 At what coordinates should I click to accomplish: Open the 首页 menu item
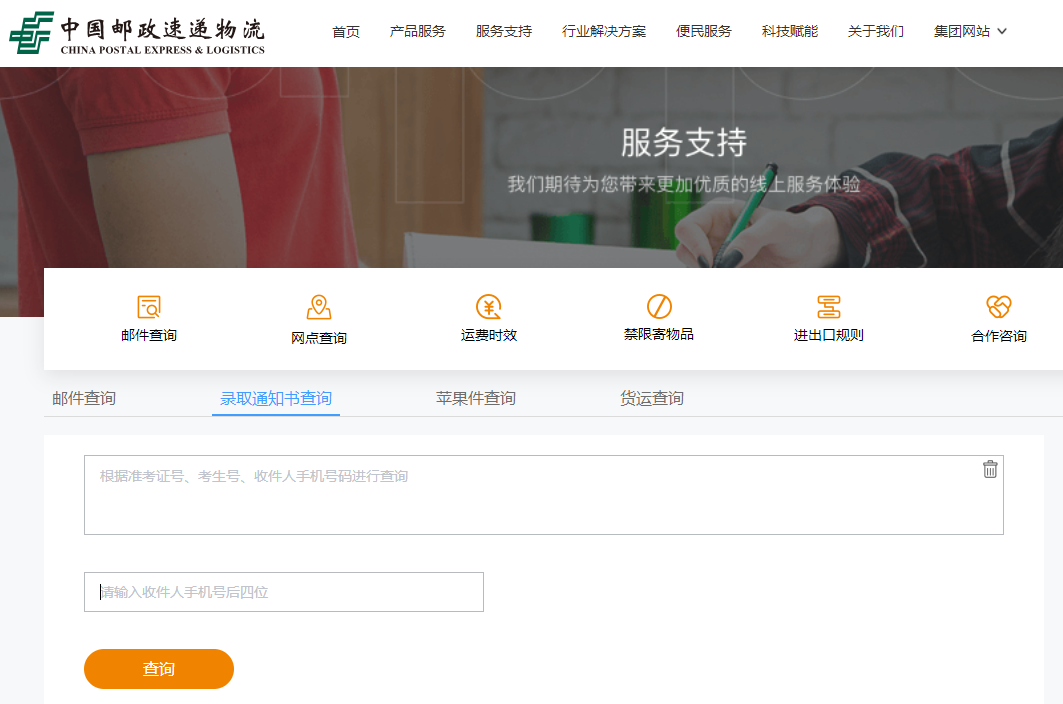[x=346, y=32]
